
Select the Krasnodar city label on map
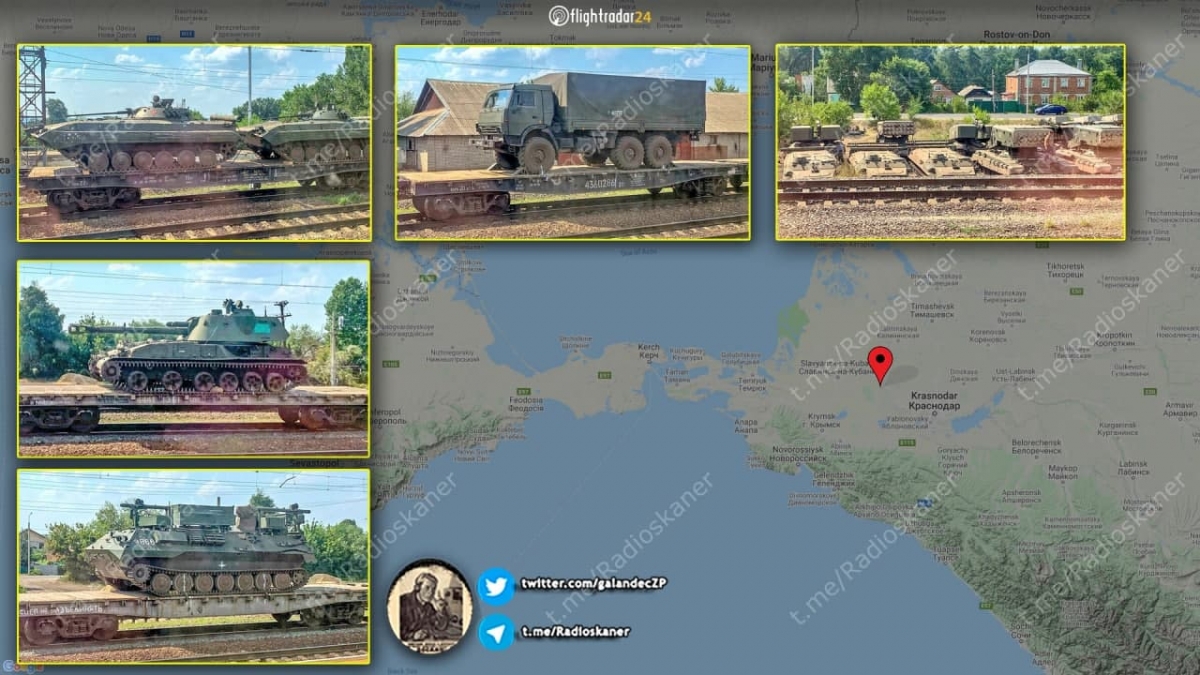click(x=934, y=401)
